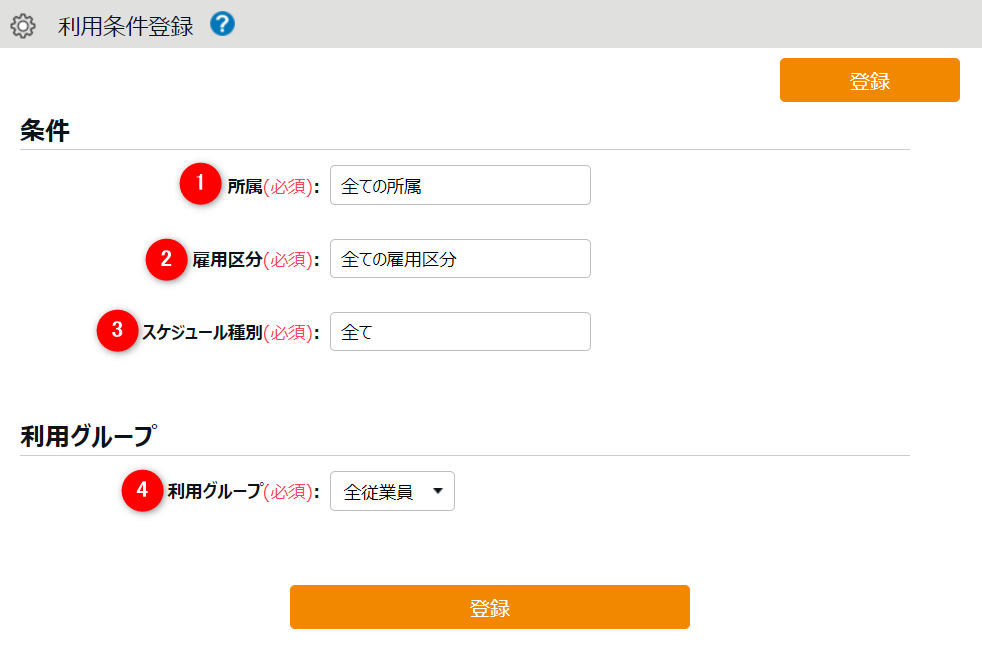Select the red number 3 badge
This screenshot has width=982, height=650.
coord(117,332)
